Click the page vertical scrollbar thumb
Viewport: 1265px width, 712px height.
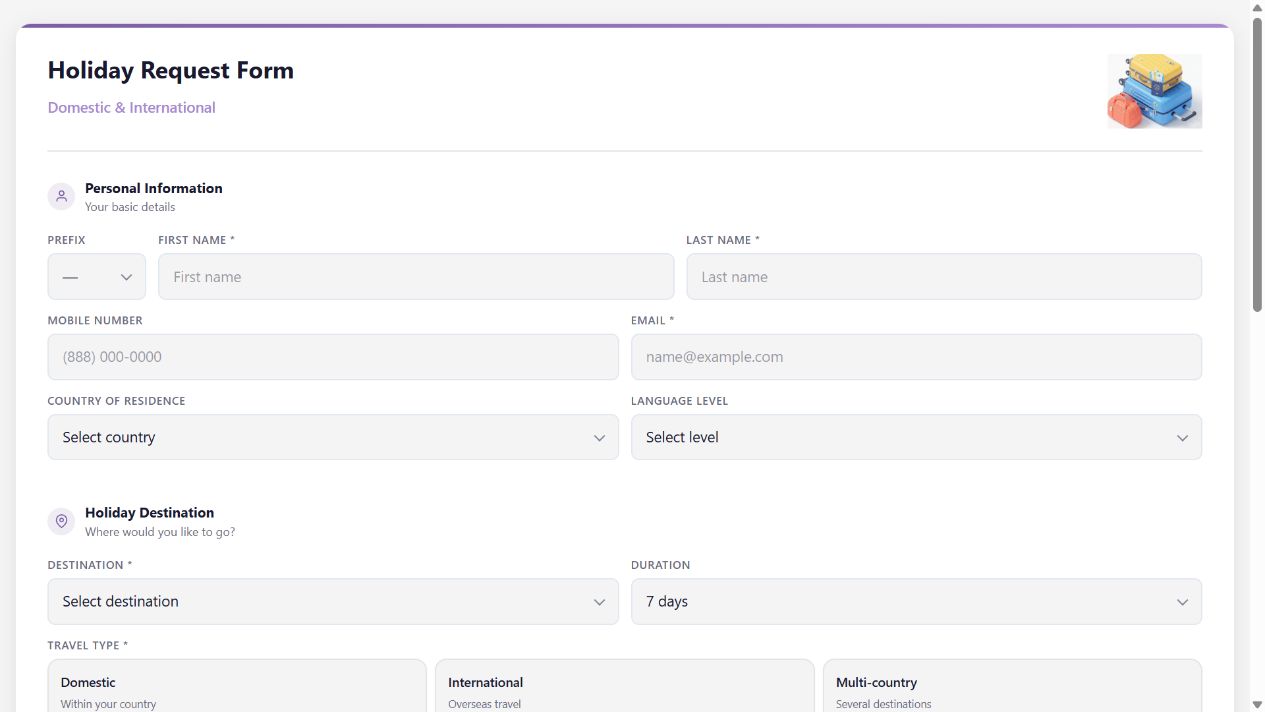click(1257, 163)
